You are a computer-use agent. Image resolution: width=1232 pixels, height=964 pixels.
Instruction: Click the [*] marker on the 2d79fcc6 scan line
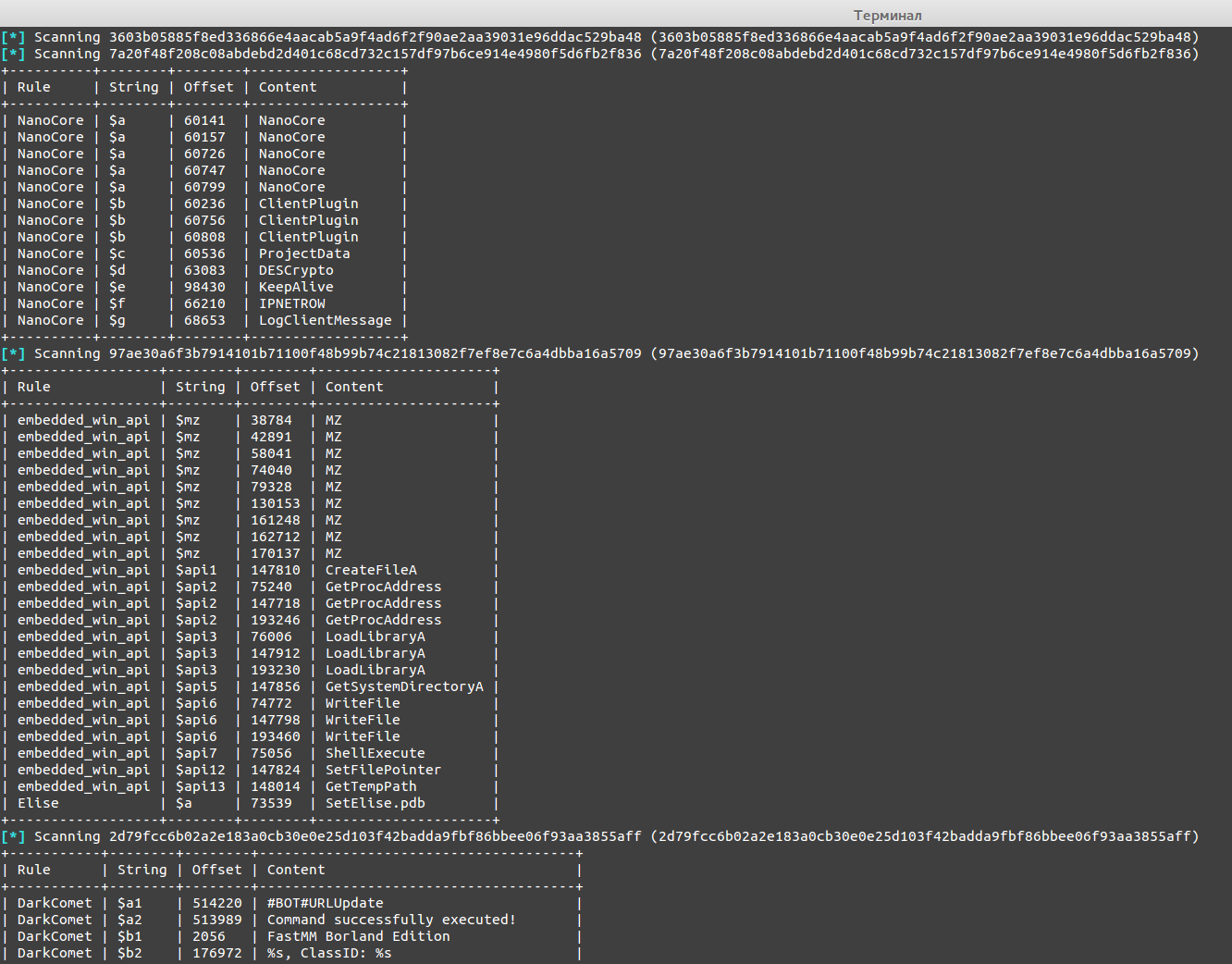13,836
